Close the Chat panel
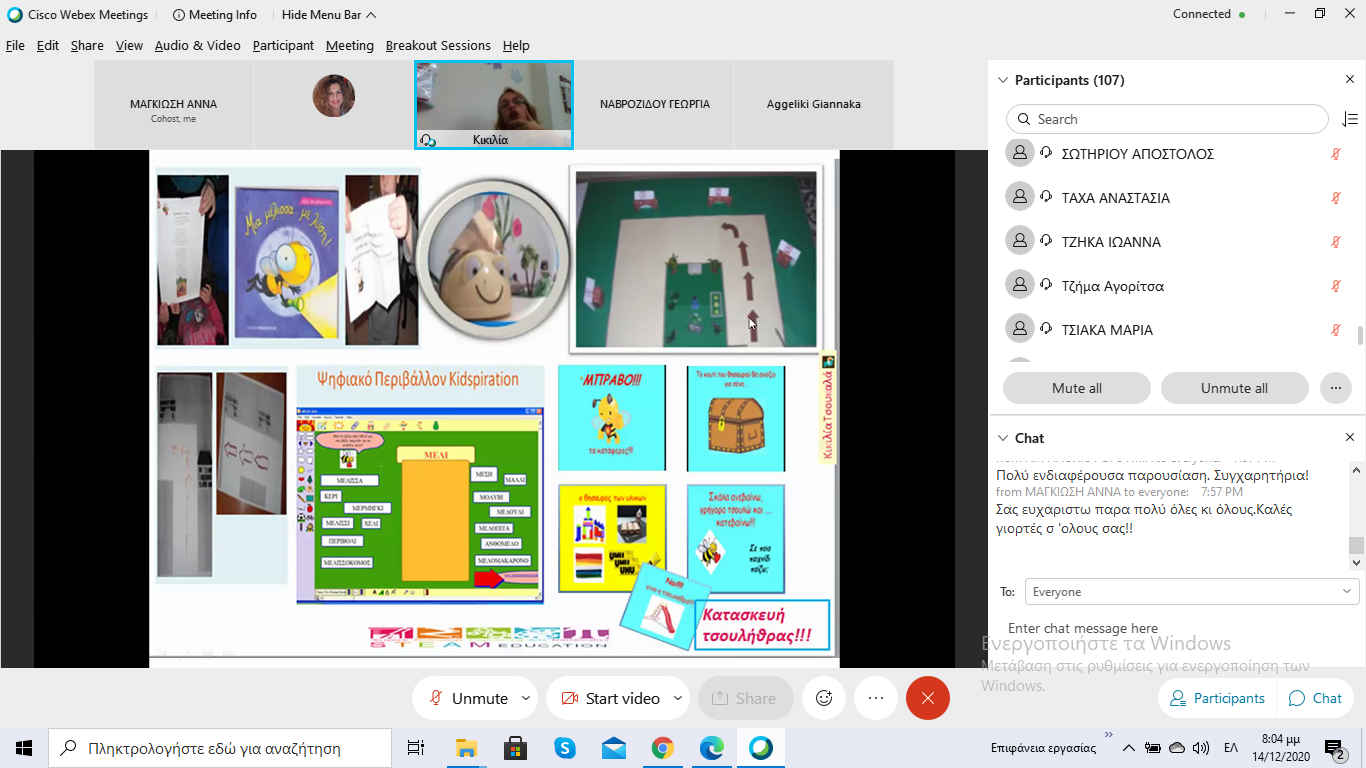The image size is (1366, 768). [x=1349, y=438]
